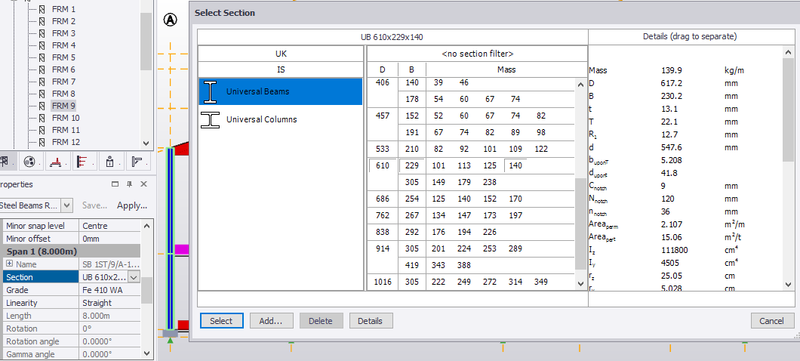Open the Loading tab icon with red support
The height and width of the screenshot is (361, 800).
pos(55,162)
